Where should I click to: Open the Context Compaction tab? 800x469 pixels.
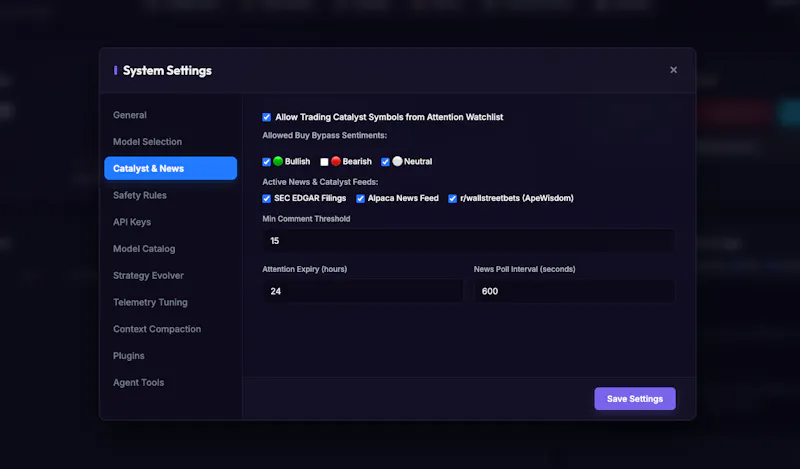(x=170, y=329)
